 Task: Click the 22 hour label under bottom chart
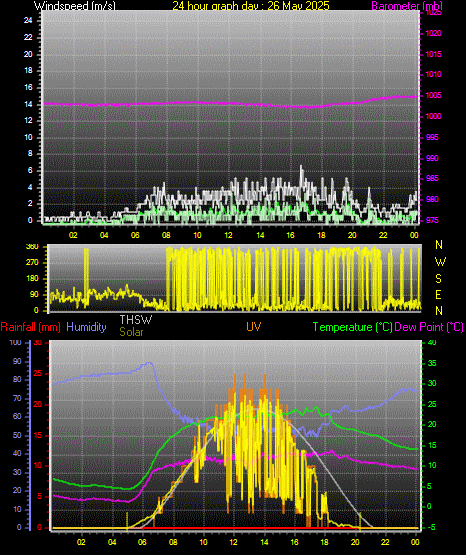coord(385,542)
